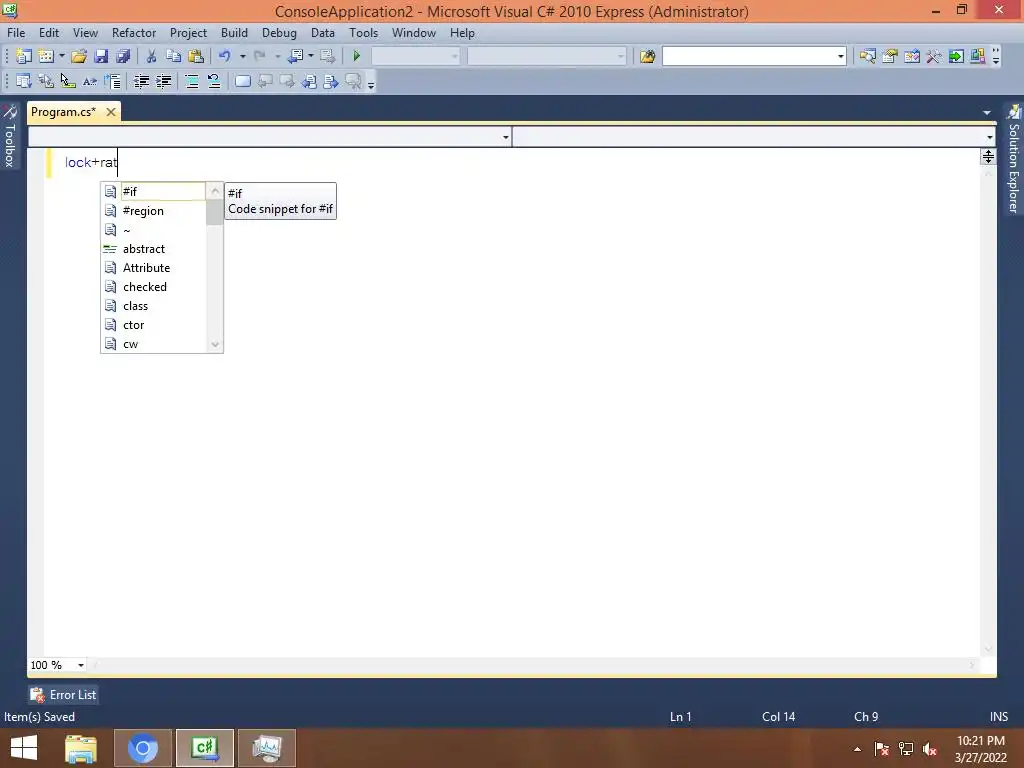The image size is (1024, 768).
Task: Click the New Project toolbar icon
Action: pos(24,56)
